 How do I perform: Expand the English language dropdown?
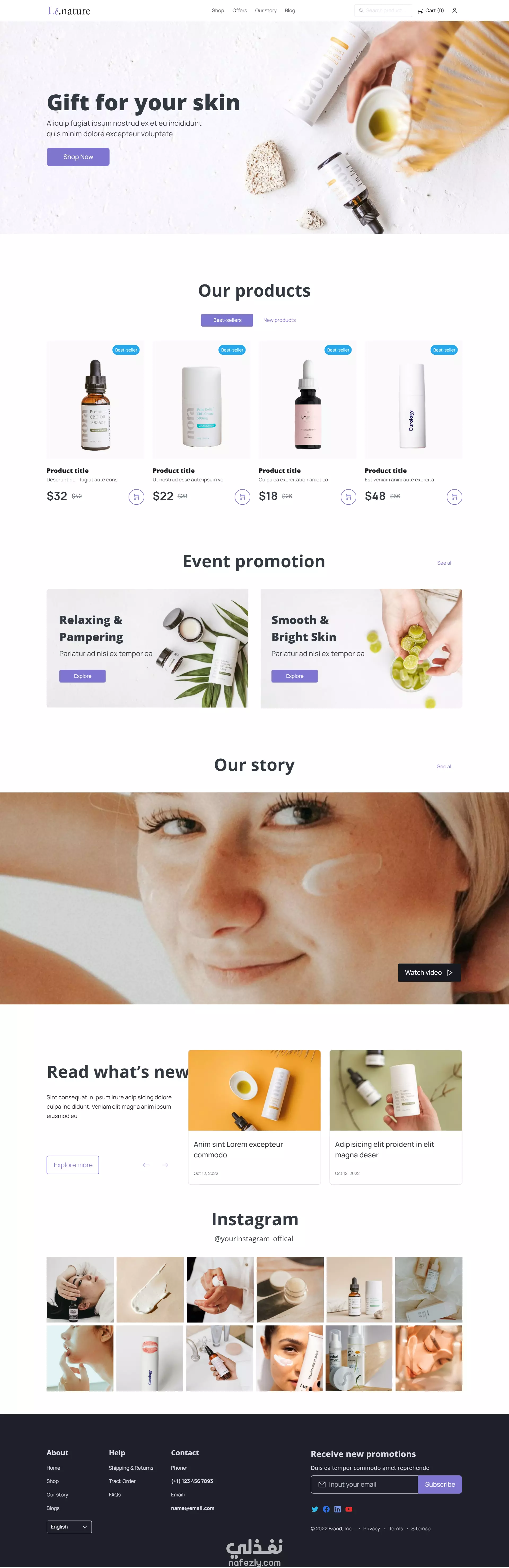69,1527
